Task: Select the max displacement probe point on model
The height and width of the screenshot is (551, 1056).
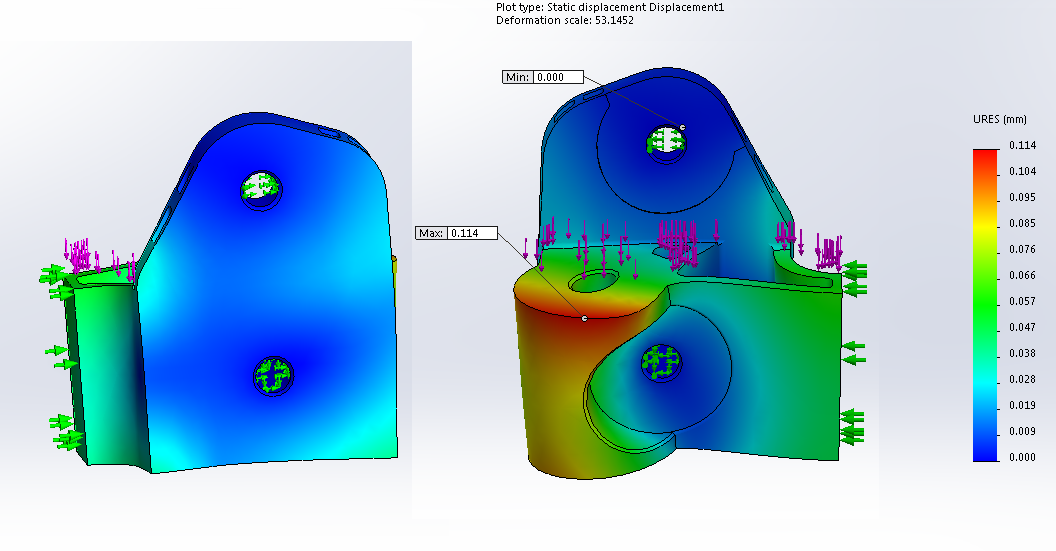Action: pos(584,318)
